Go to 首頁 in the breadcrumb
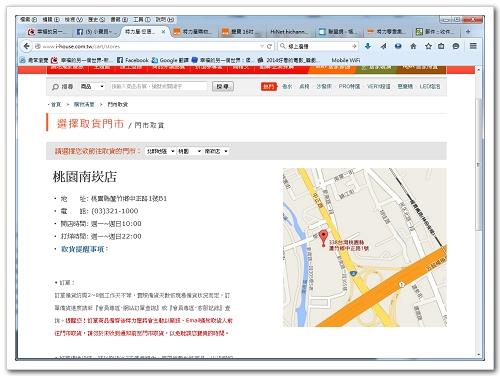This screenshot has width=500, height=376. click(x=56, y=104)
